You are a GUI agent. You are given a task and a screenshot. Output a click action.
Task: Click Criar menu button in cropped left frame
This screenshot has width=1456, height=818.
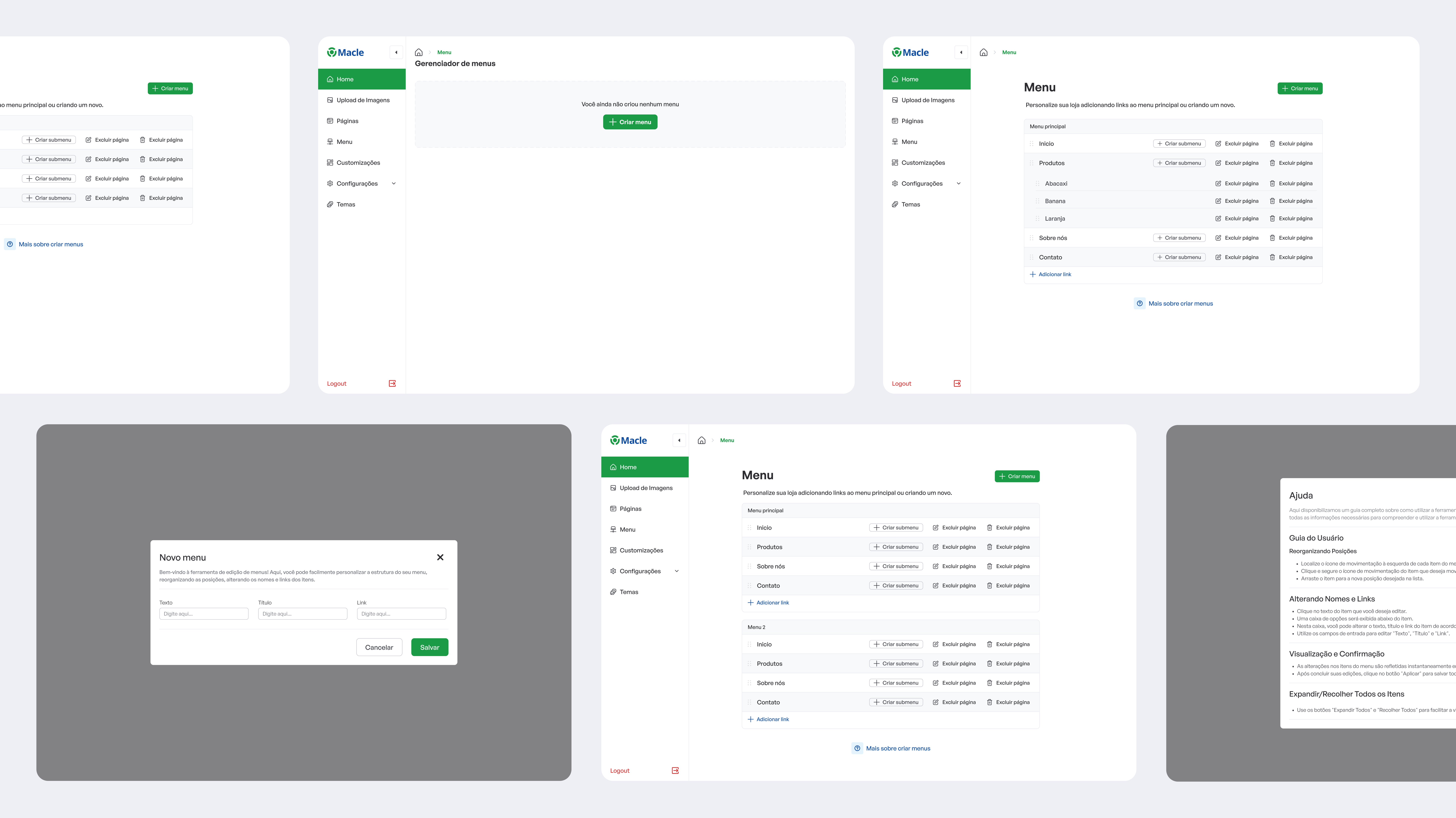point(170,89)
